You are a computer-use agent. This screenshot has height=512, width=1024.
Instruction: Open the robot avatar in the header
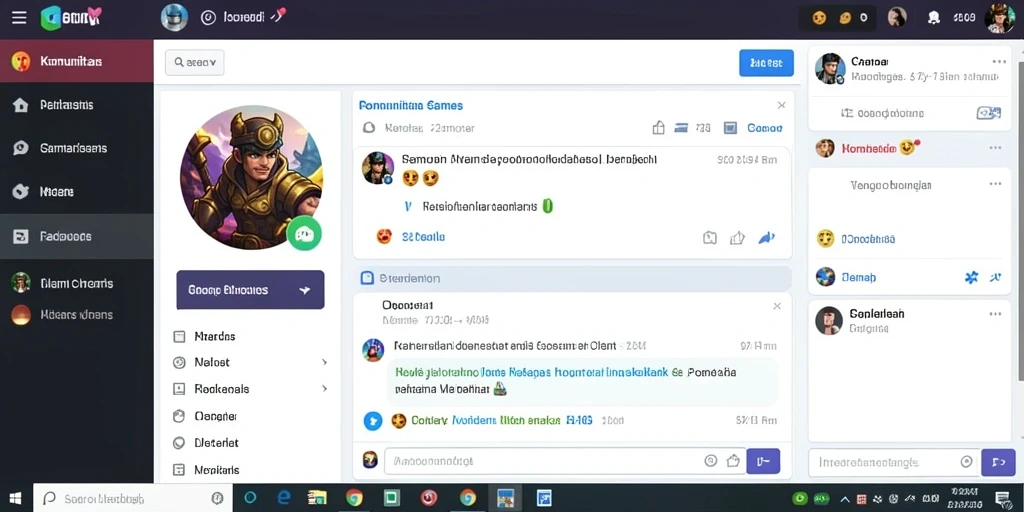coord(174,18)
